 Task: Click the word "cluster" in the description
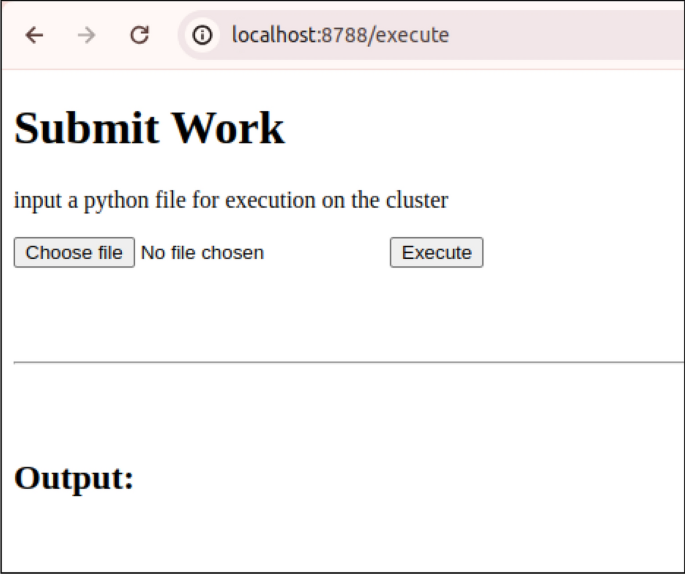click(414, 200)
